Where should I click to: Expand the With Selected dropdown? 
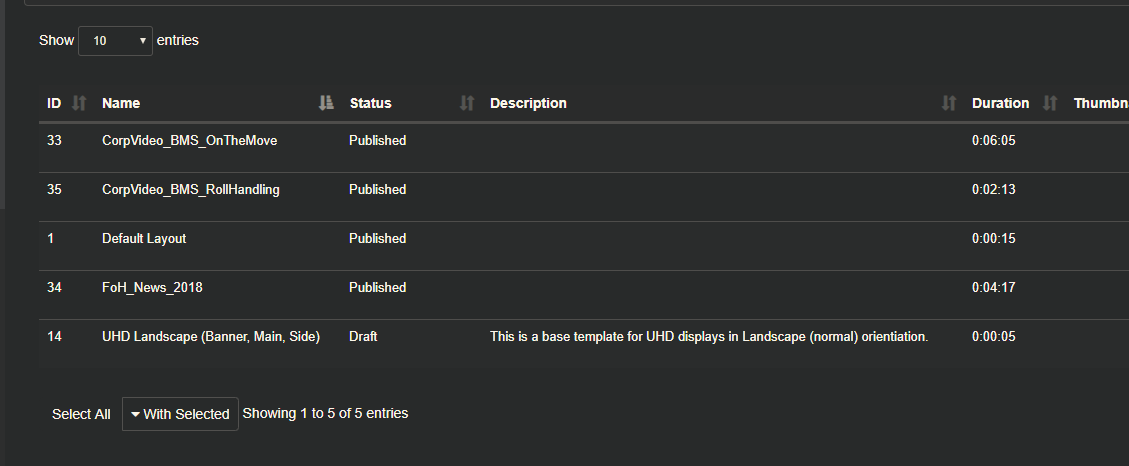pos(180,414)
